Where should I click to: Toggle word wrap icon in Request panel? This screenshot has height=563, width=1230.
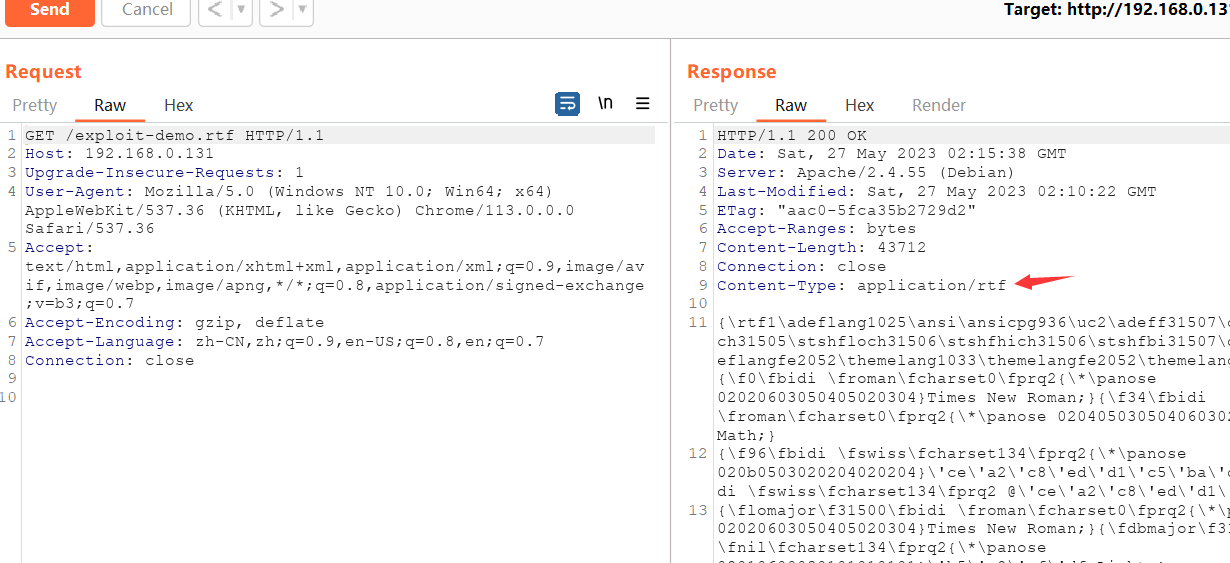tap(568, 104)
